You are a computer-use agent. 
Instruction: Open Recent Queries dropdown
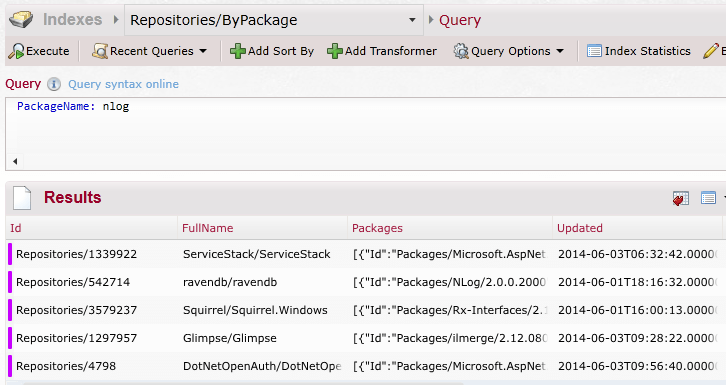click(149, 51)
